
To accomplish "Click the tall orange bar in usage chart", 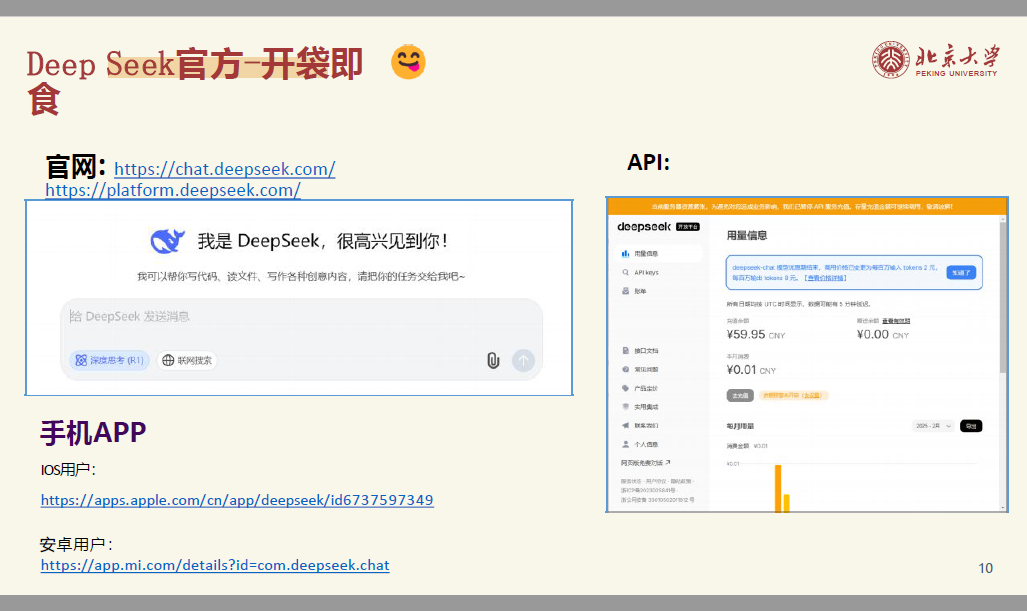I will pos(777,488).
